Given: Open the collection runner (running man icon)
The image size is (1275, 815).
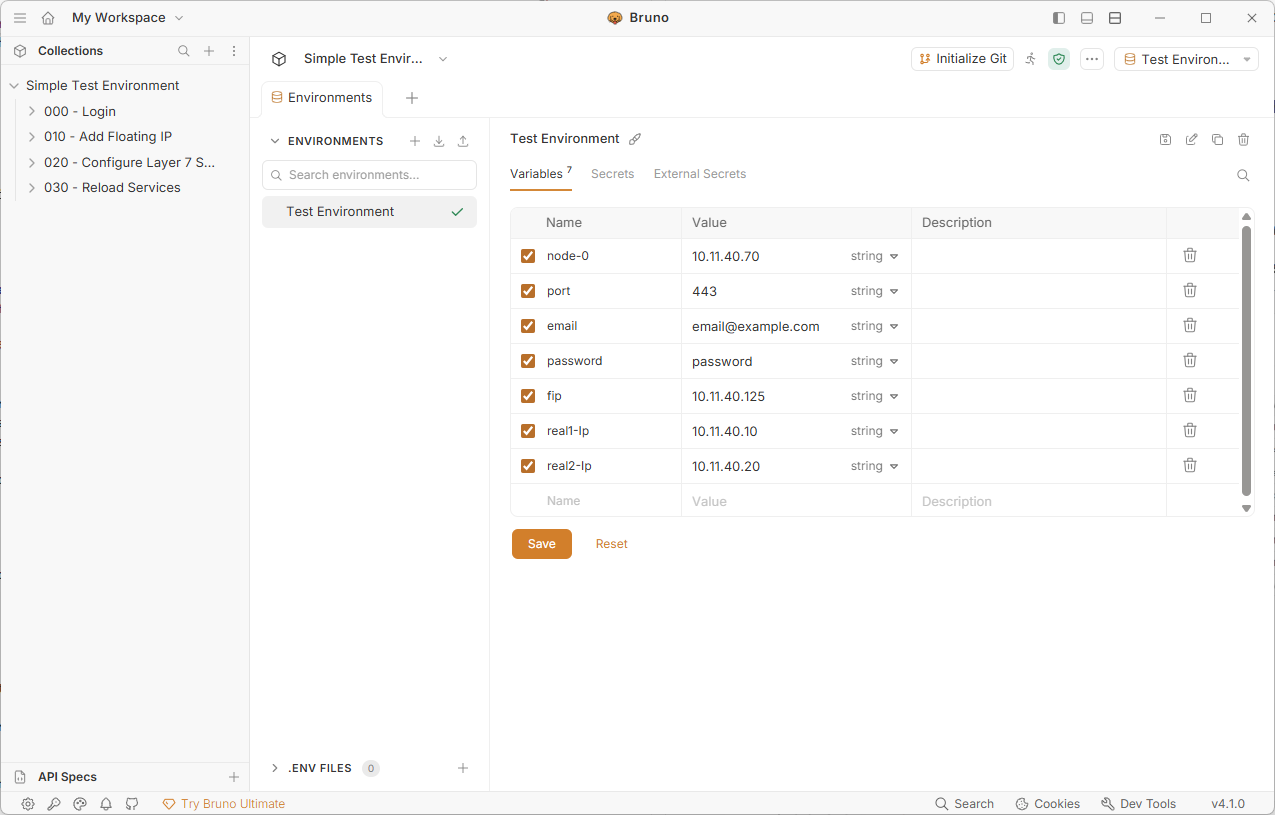Looking at the screenshot, I should tap(1031, 59).
